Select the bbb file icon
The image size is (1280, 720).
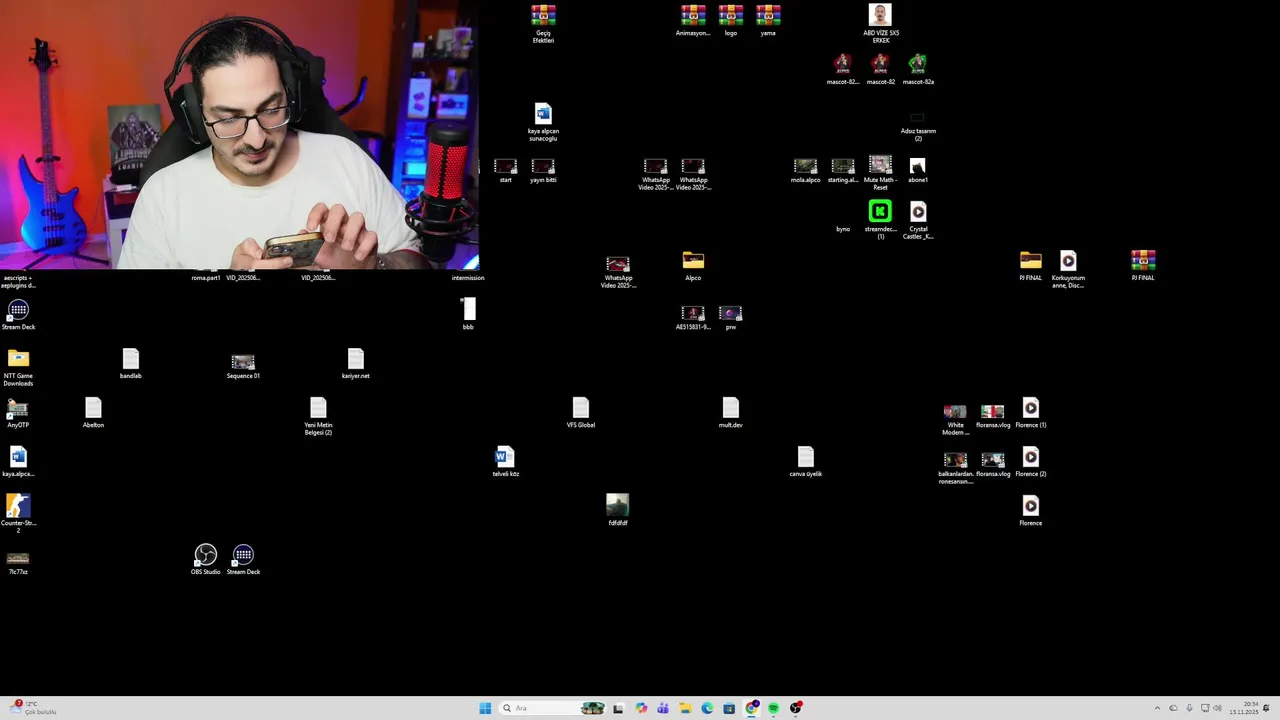click(468, 309)
